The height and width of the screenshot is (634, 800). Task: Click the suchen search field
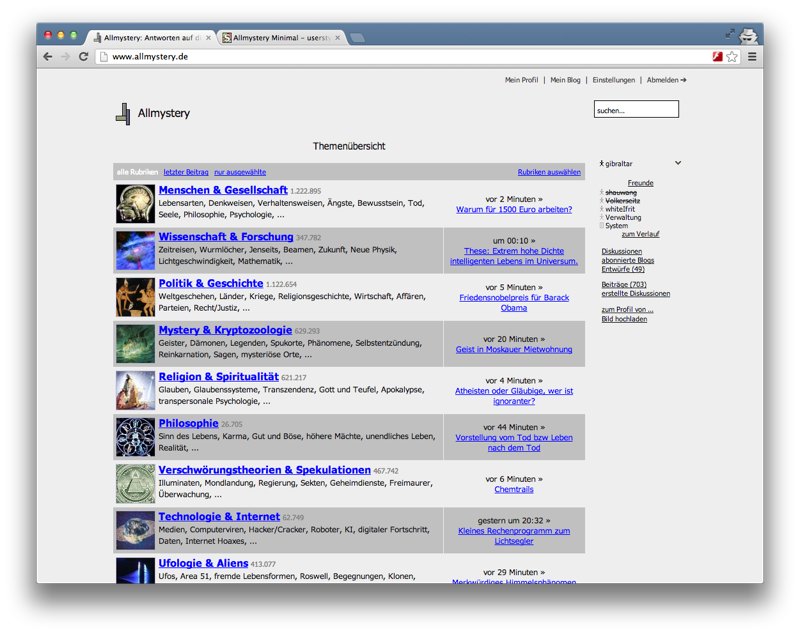(x=636, y=109)
